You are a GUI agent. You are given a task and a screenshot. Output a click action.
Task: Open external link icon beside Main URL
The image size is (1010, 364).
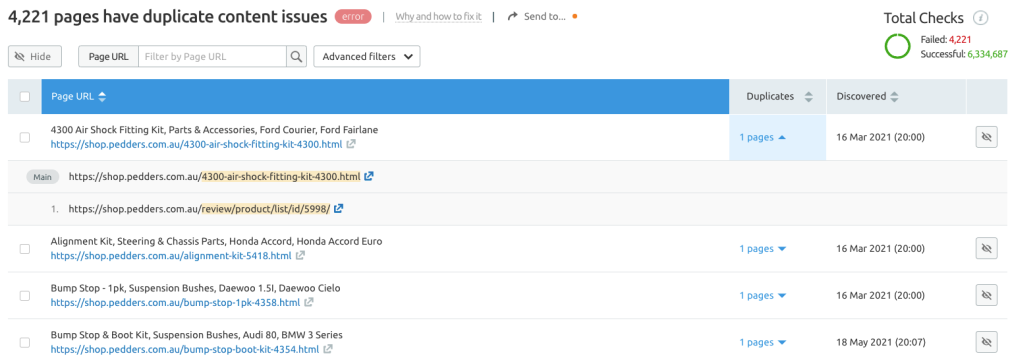[x=369, y=177]
